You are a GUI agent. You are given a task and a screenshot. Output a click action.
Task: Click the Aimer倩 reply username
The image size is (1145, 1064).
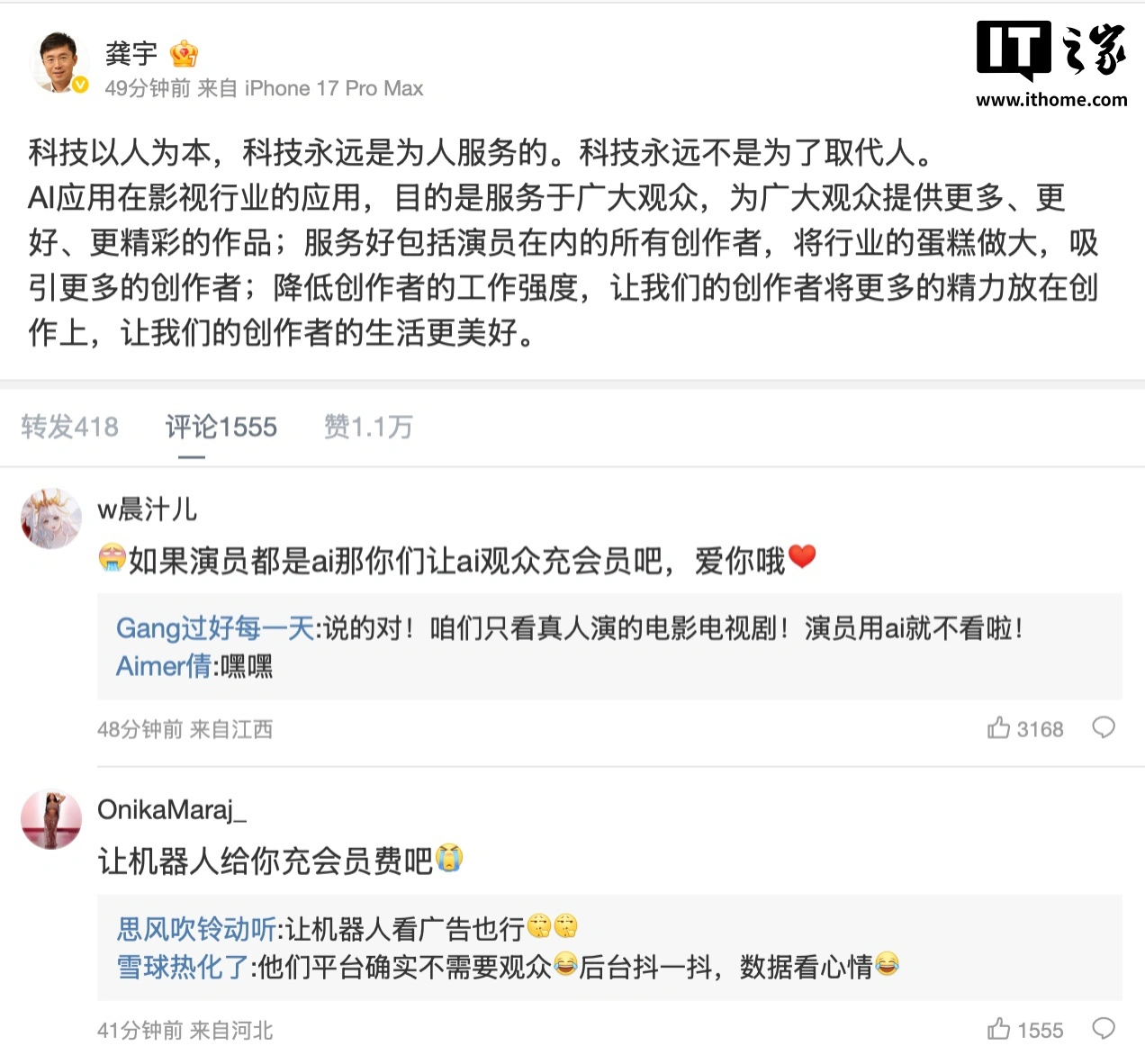coord(163,666)
